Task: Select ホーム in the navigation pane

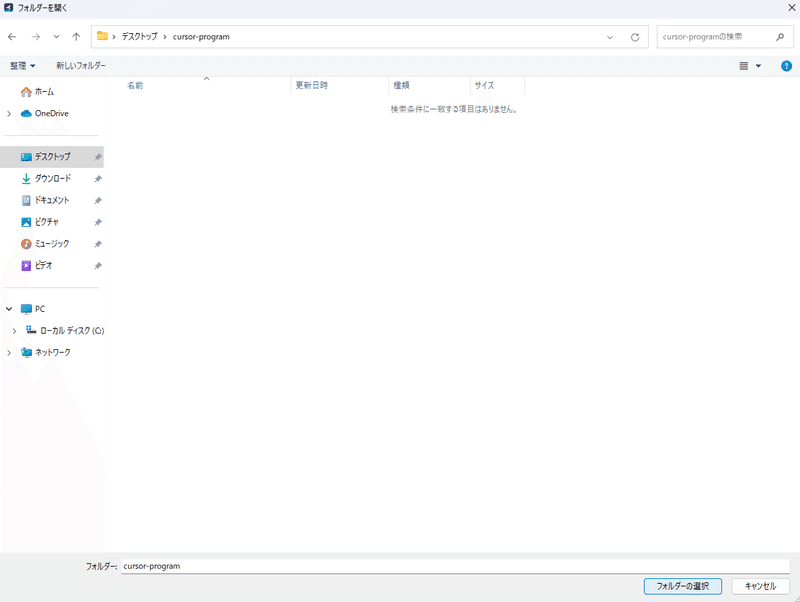Action: pos(44,91)
